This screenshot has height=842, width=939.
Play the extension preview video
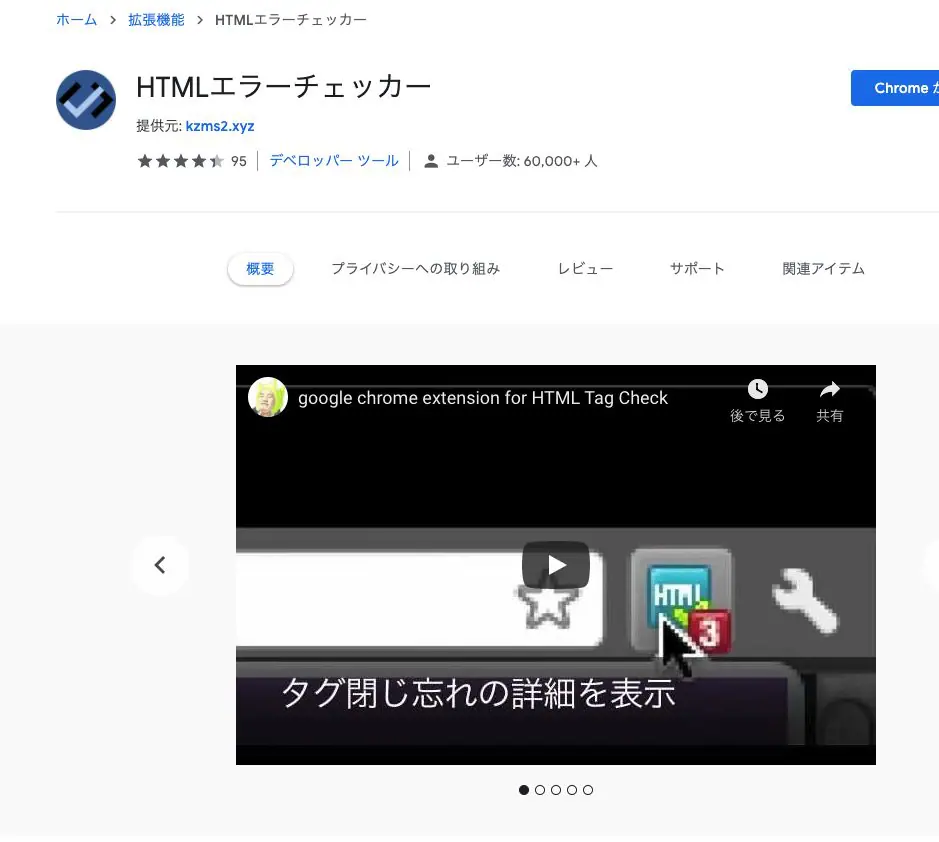pos(555,565)
